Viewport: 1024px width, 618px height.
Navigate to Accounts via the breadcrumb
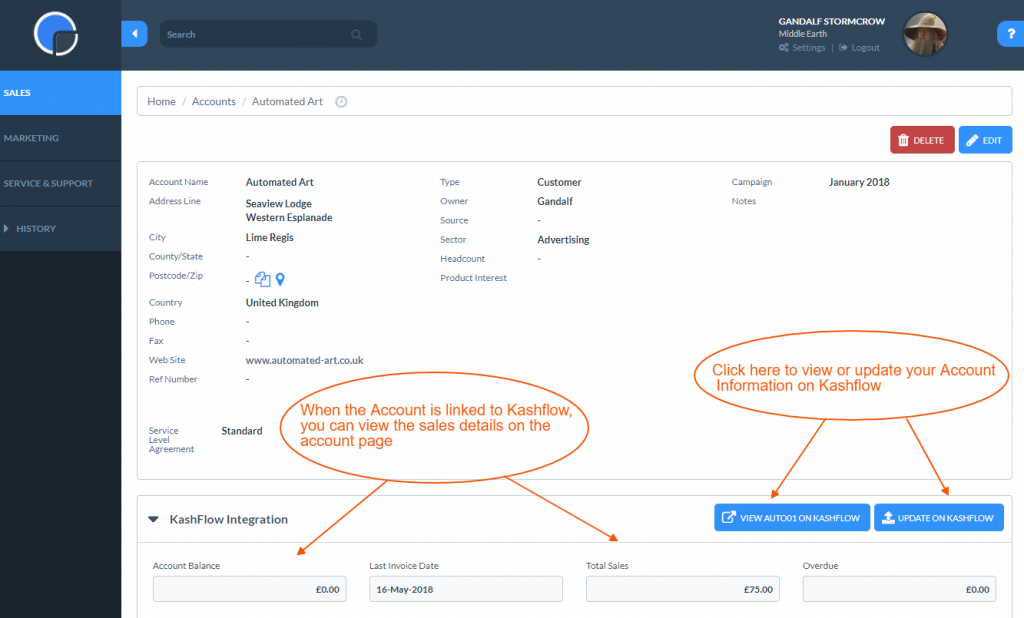click(213, 101)
